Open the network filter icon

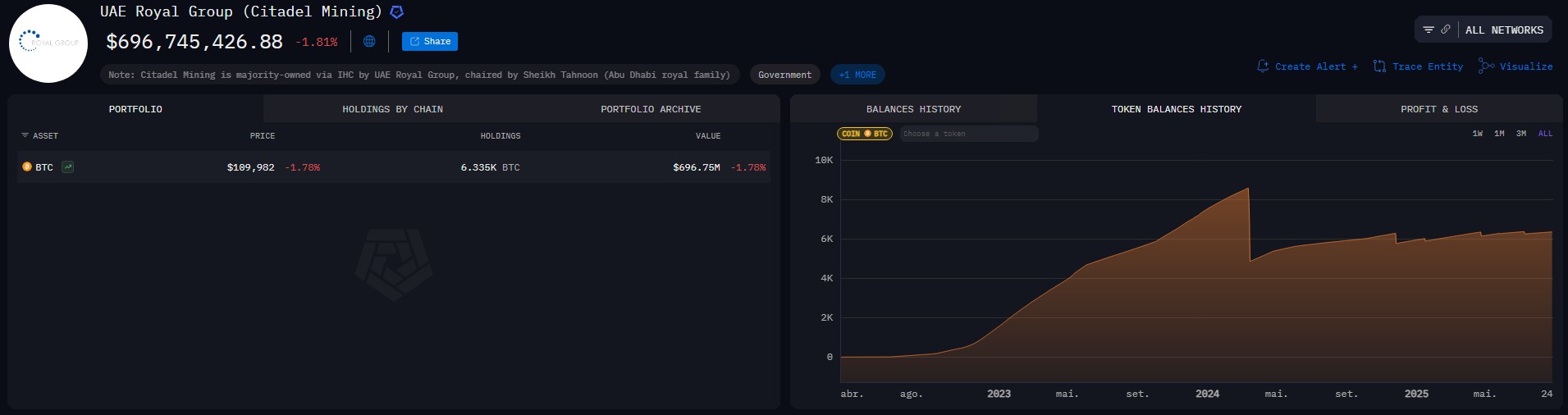click(x=1429, y=30)
